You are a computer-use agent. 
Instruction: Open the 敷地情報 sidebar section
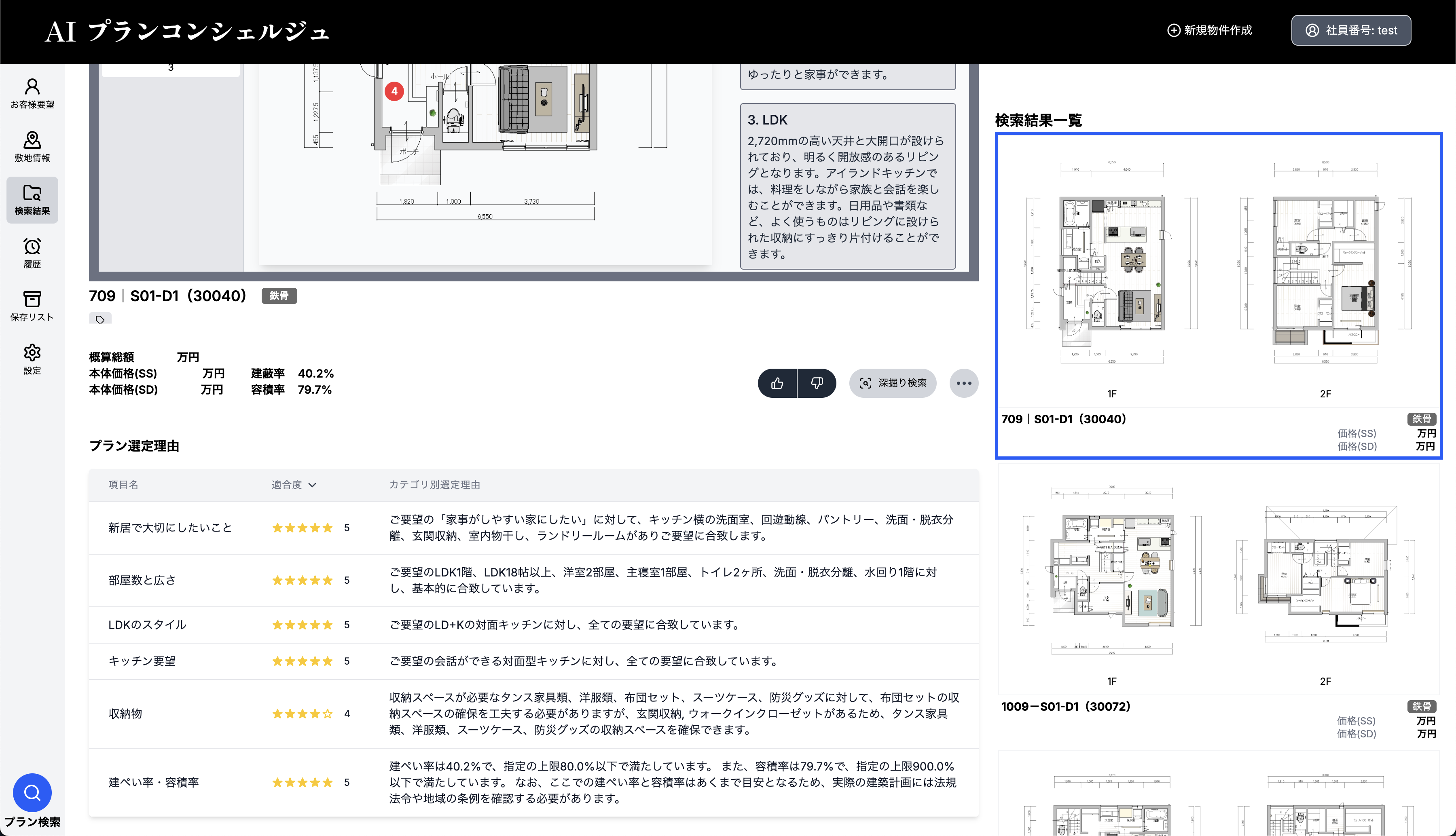click(x=32, y=146)
